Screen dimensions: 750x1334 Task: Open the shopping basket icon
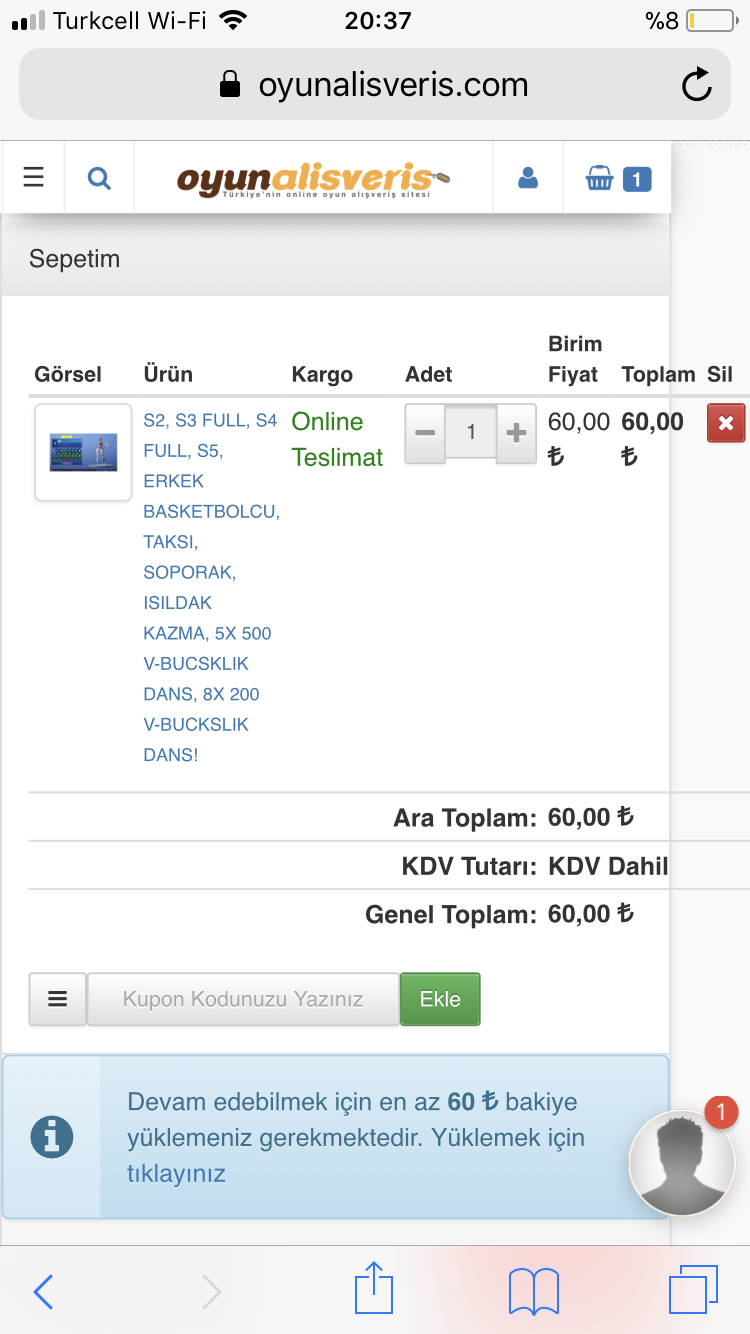click(x=617, y=179)
